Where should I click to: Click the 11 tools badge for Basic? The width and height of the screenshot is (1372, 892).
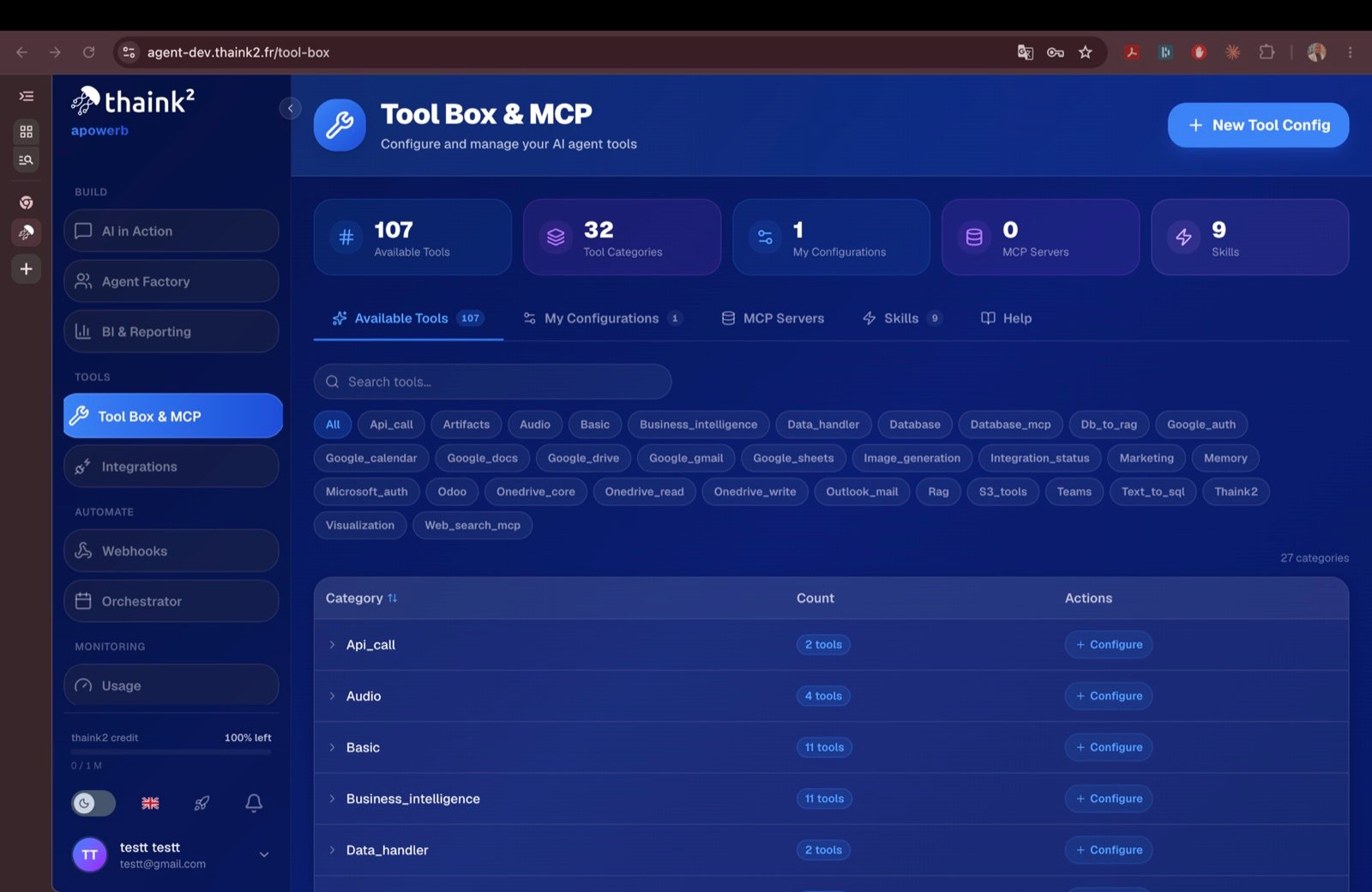(824, 748)
